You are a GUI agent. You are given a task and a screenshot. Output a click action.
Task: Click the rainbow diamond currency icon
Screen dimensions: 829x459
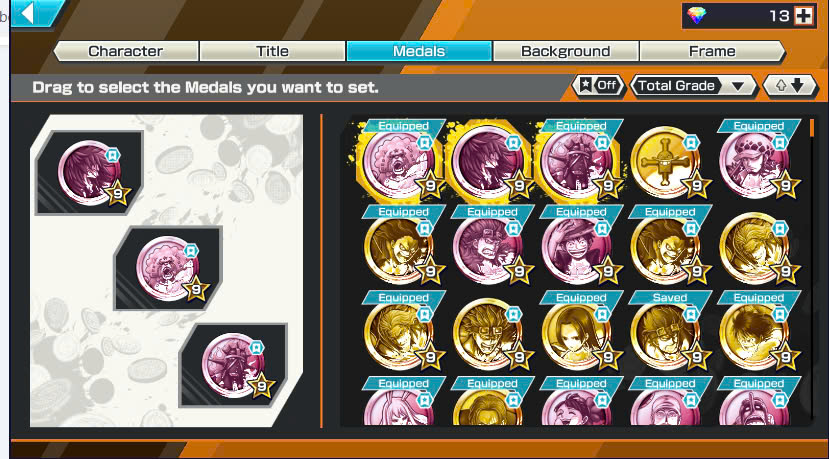click(697, 16)
